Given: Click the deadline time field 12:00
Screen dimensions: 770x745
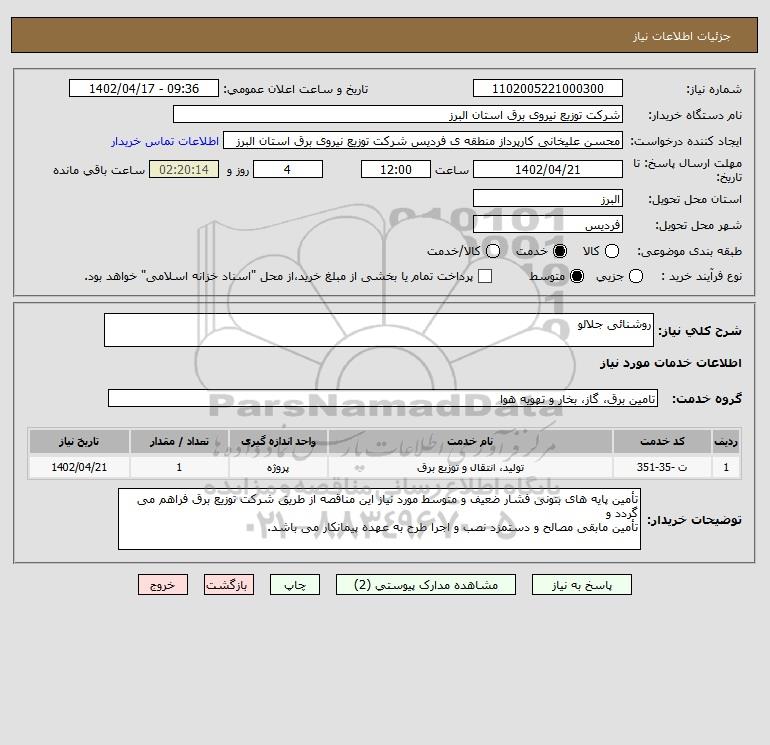Looking at the screenshot, I should (396, 169).
